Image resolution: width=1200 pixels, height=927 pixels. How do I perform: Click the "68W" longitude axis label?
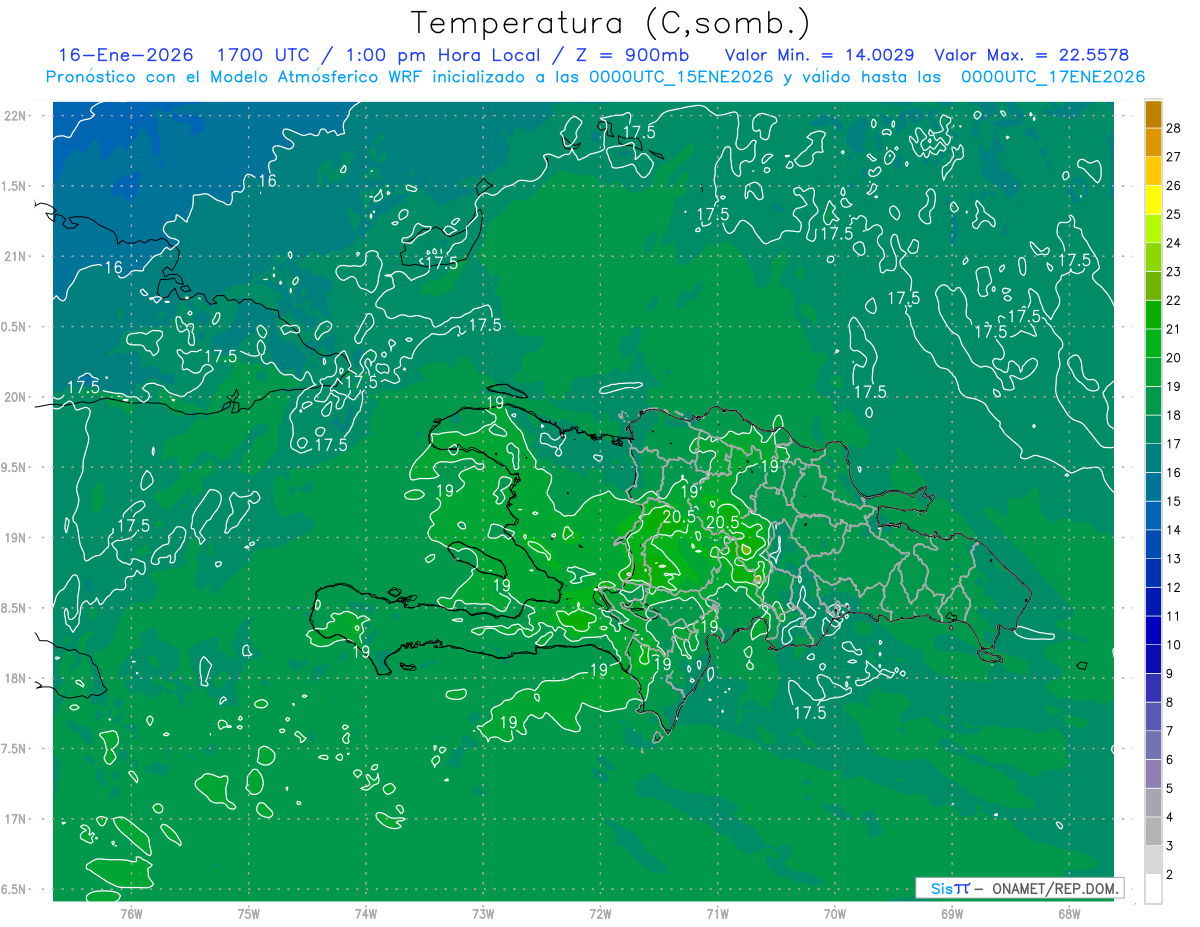click(1069, 913)
